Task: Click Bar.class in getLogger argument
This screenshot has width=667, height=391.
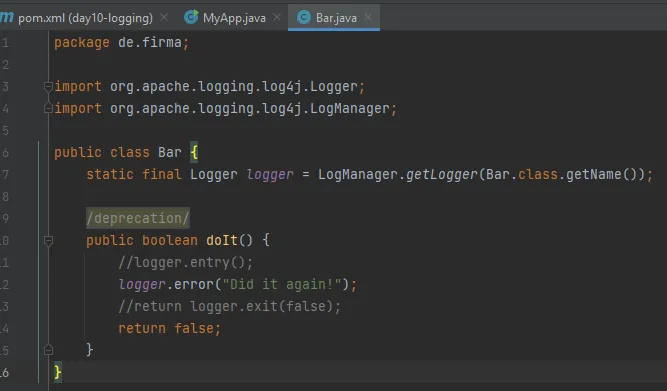Action: coord(522,174)
